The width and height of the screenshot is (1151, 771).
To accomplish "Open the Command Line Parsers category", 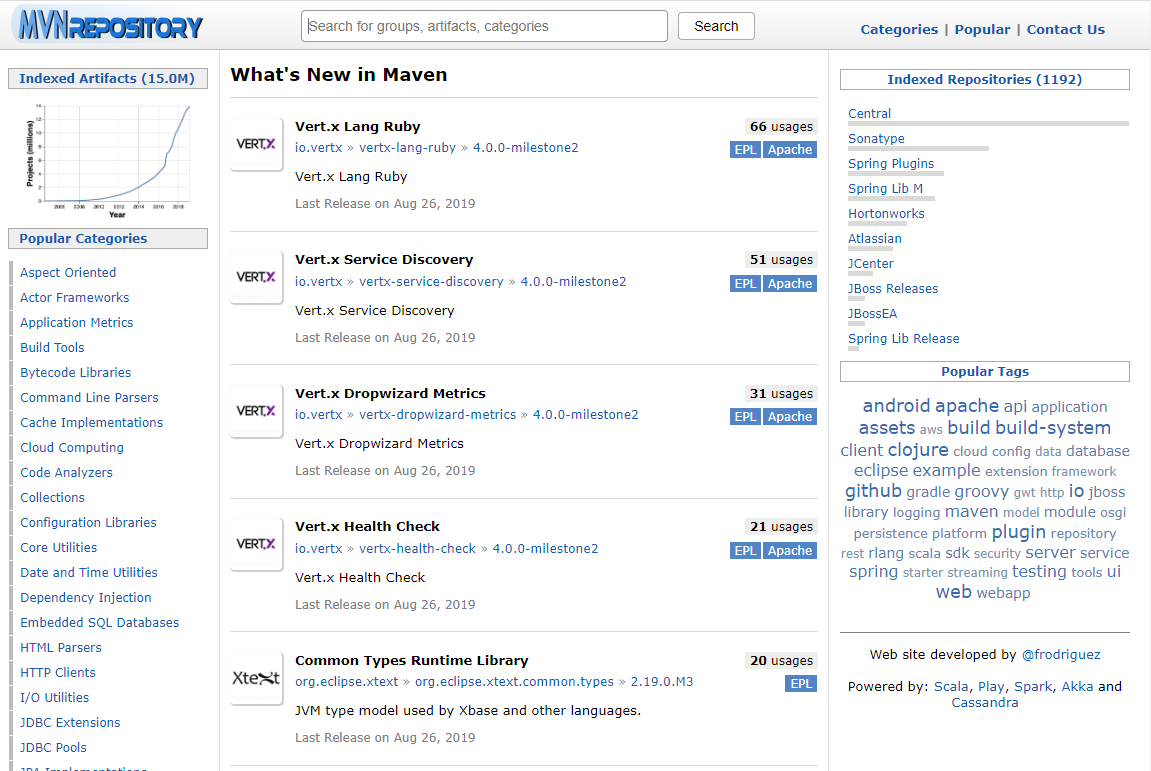I will 89,397.
